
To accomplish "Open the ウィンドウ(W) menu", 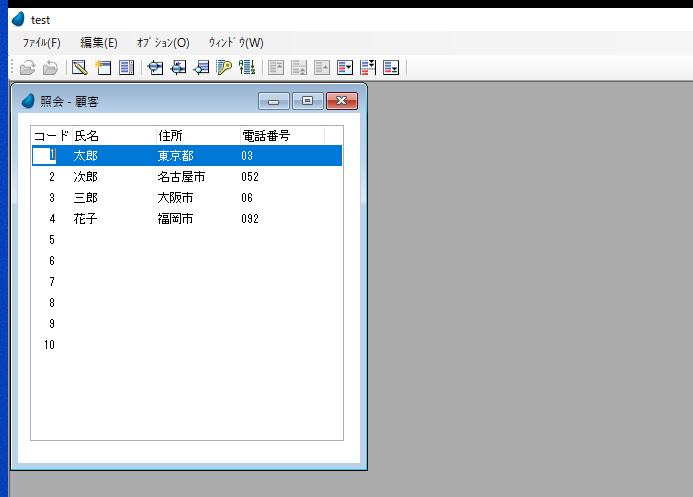I will (236, 43).
